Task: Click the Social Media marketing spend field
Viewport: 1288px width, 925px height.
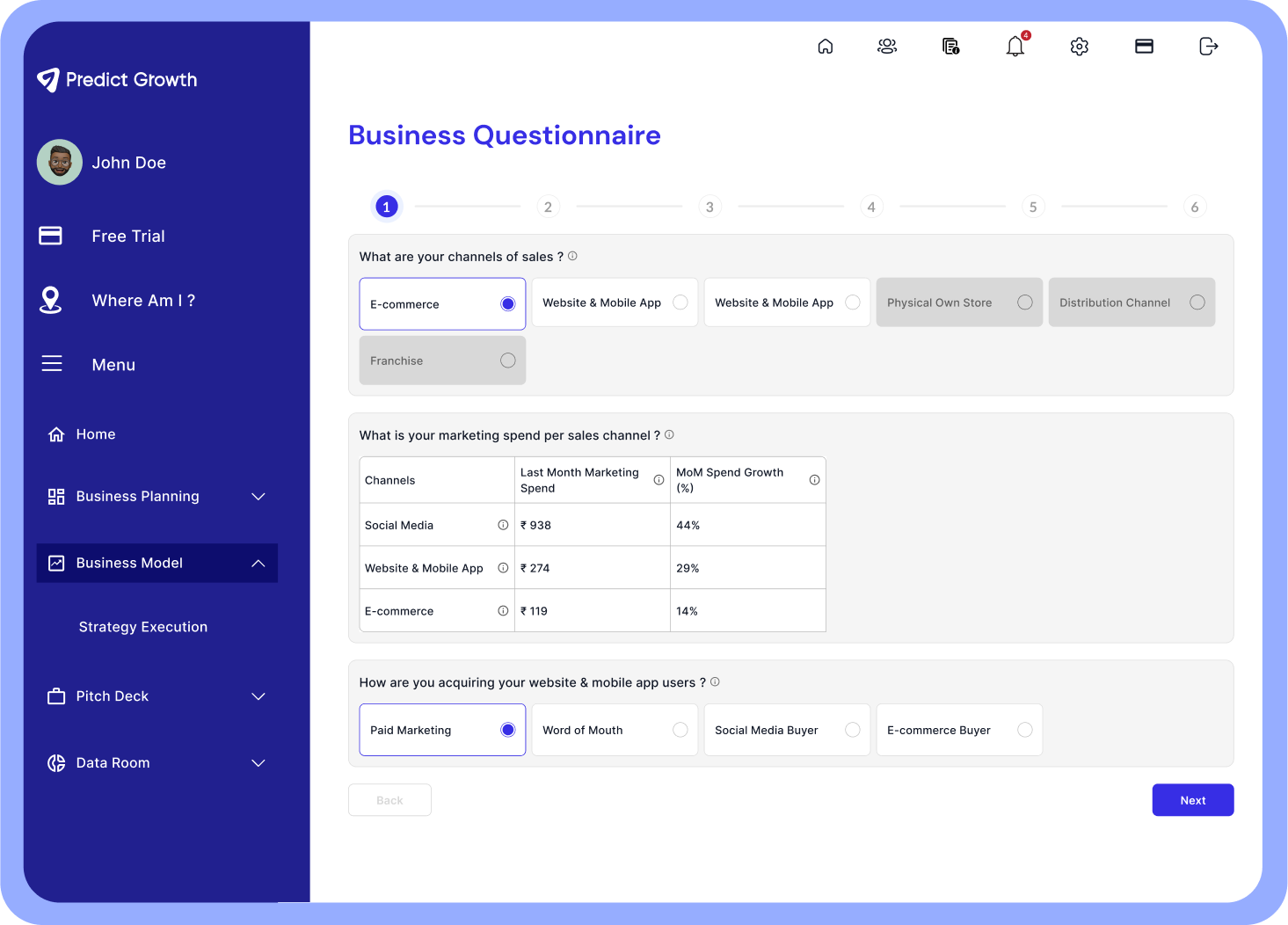Action: tap(592, 525)
